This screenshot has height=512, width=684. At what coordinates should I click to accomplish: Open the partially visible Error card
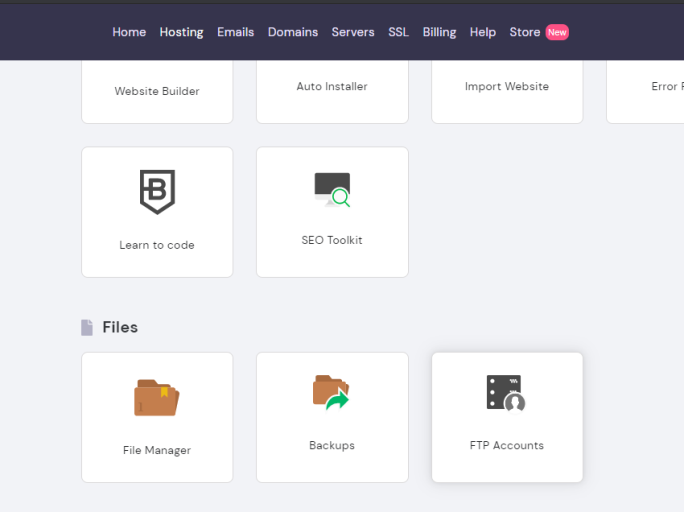click(645, 92)
